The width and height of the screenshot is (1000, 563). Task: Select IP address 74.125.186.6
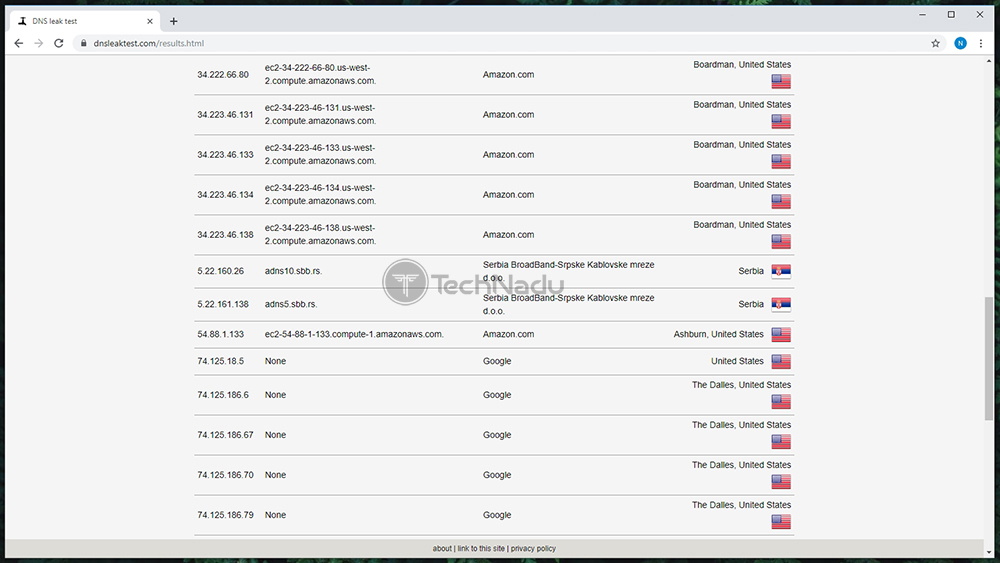pos(223,395)
